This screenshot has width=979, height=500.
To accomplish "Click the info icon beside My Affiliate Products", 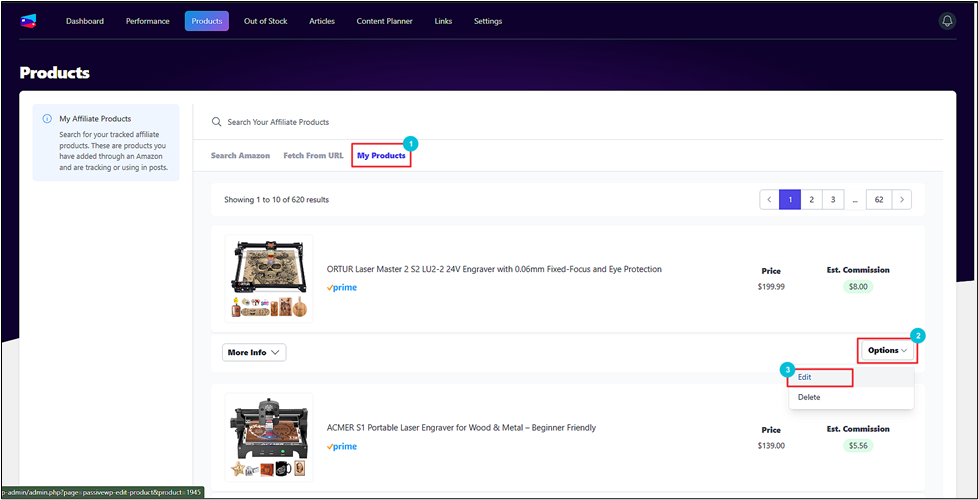I will (47, 119).
